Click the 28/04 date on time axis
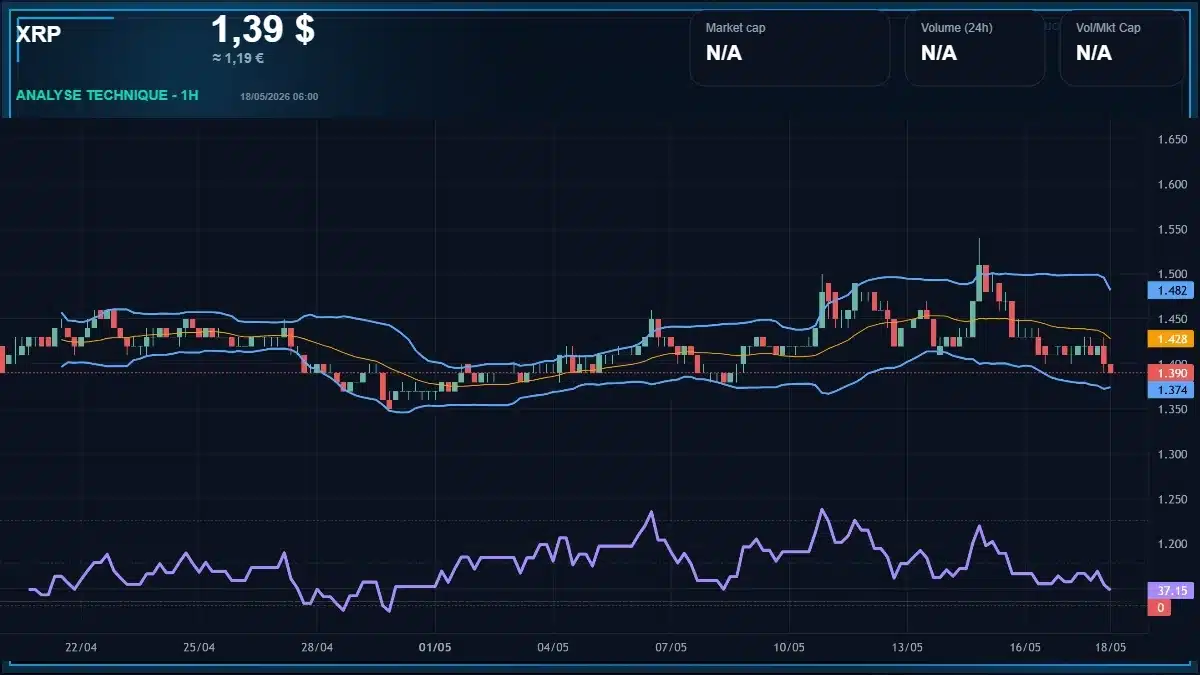 point(317,648)
